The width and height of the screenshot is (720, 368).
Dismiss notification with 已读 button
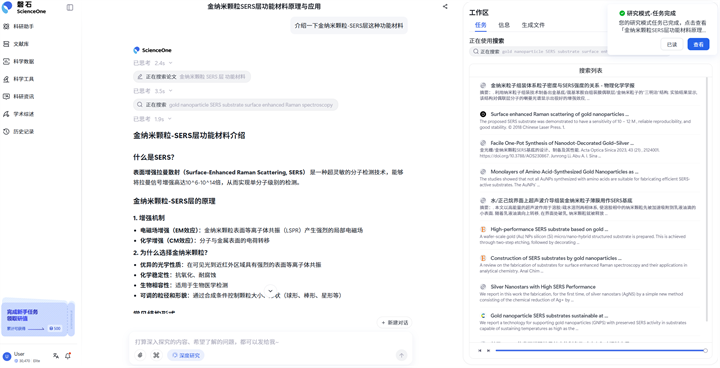[672, 44]
